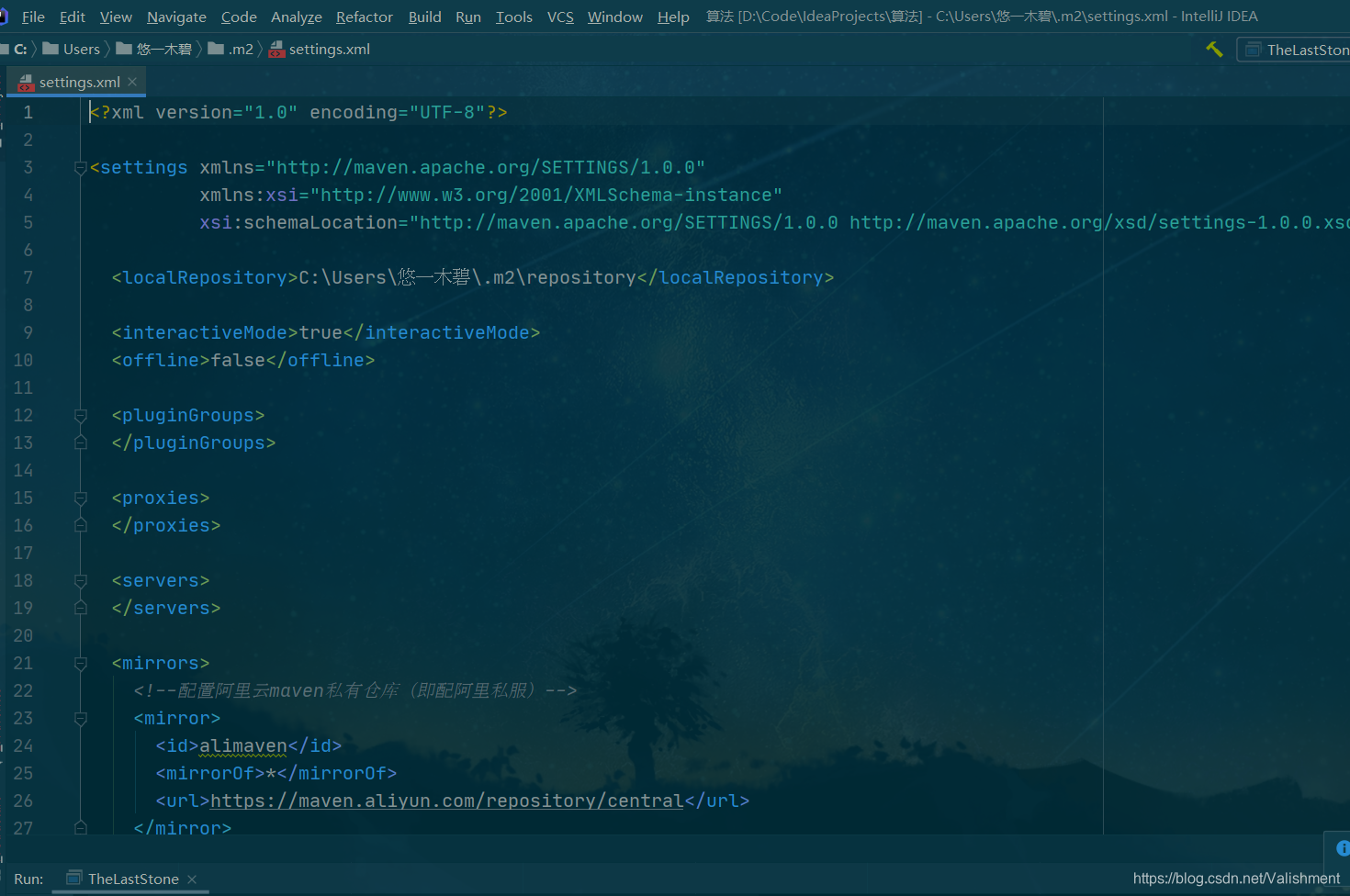Open the Edit menu

pyautogui.click(x=73, y=17)
